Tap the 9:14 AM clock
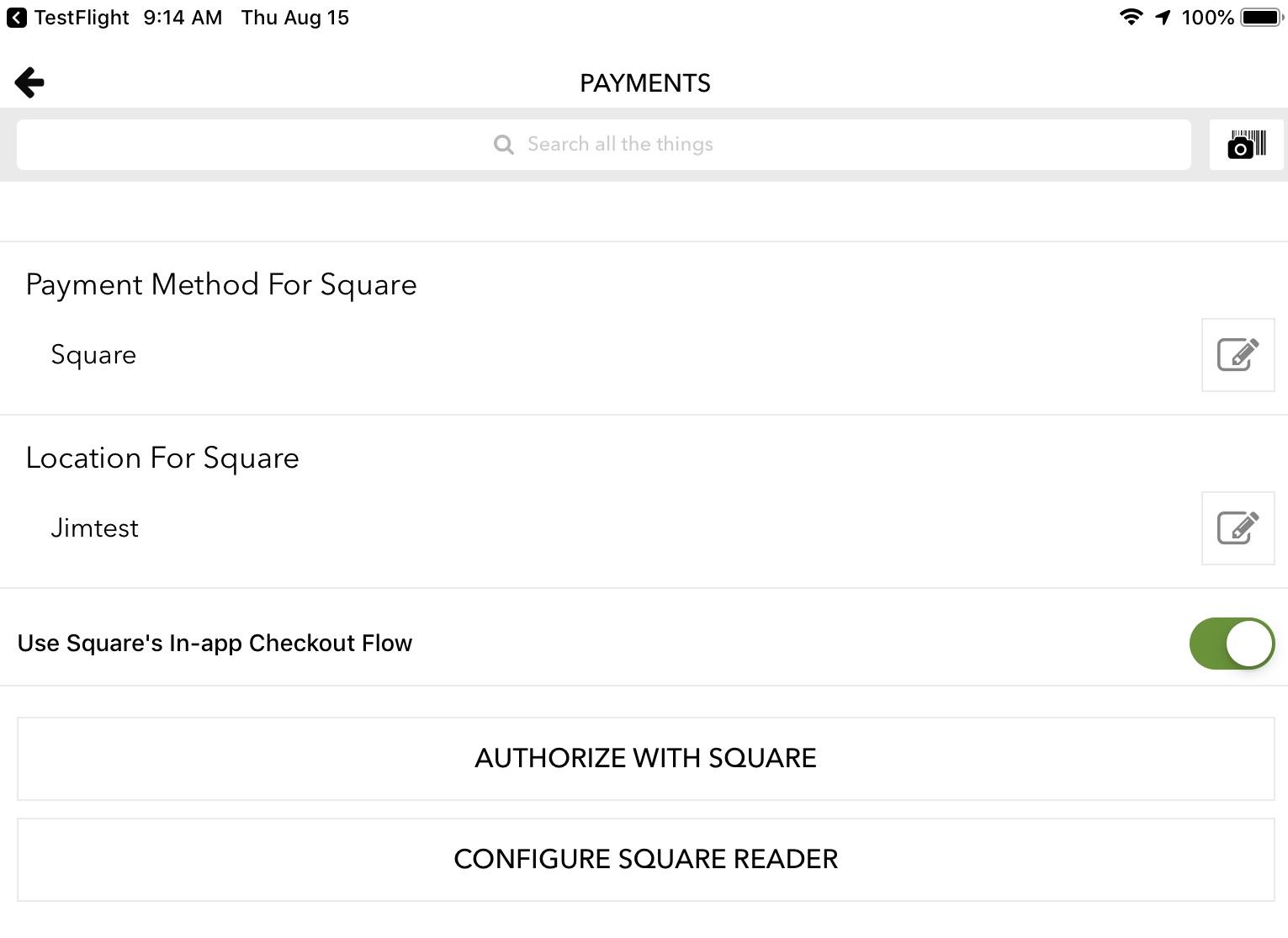 [x=183, y=18]
